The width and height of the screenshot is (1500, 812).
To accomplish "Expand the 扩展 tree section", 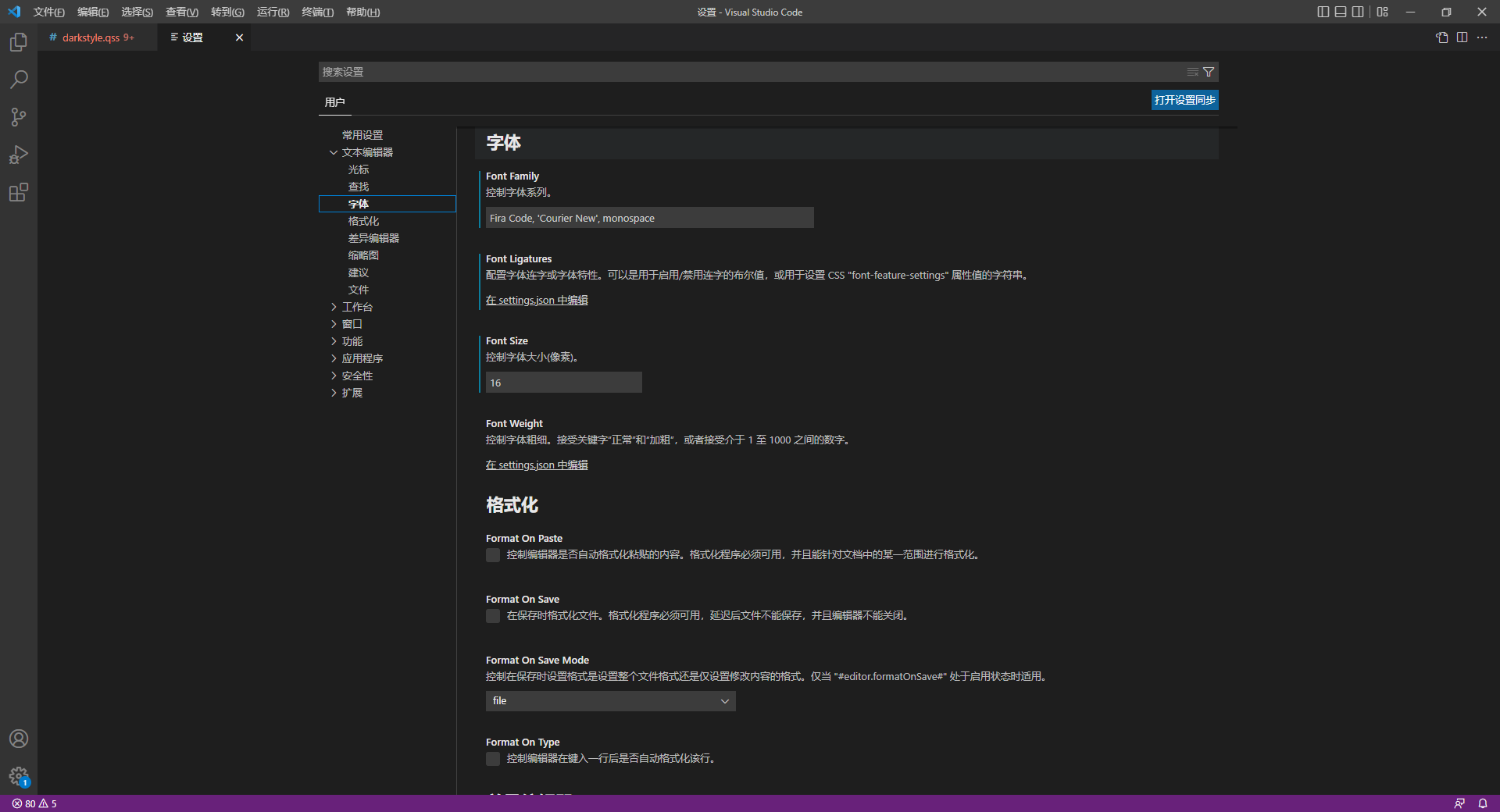I will [x=334, y=393].
